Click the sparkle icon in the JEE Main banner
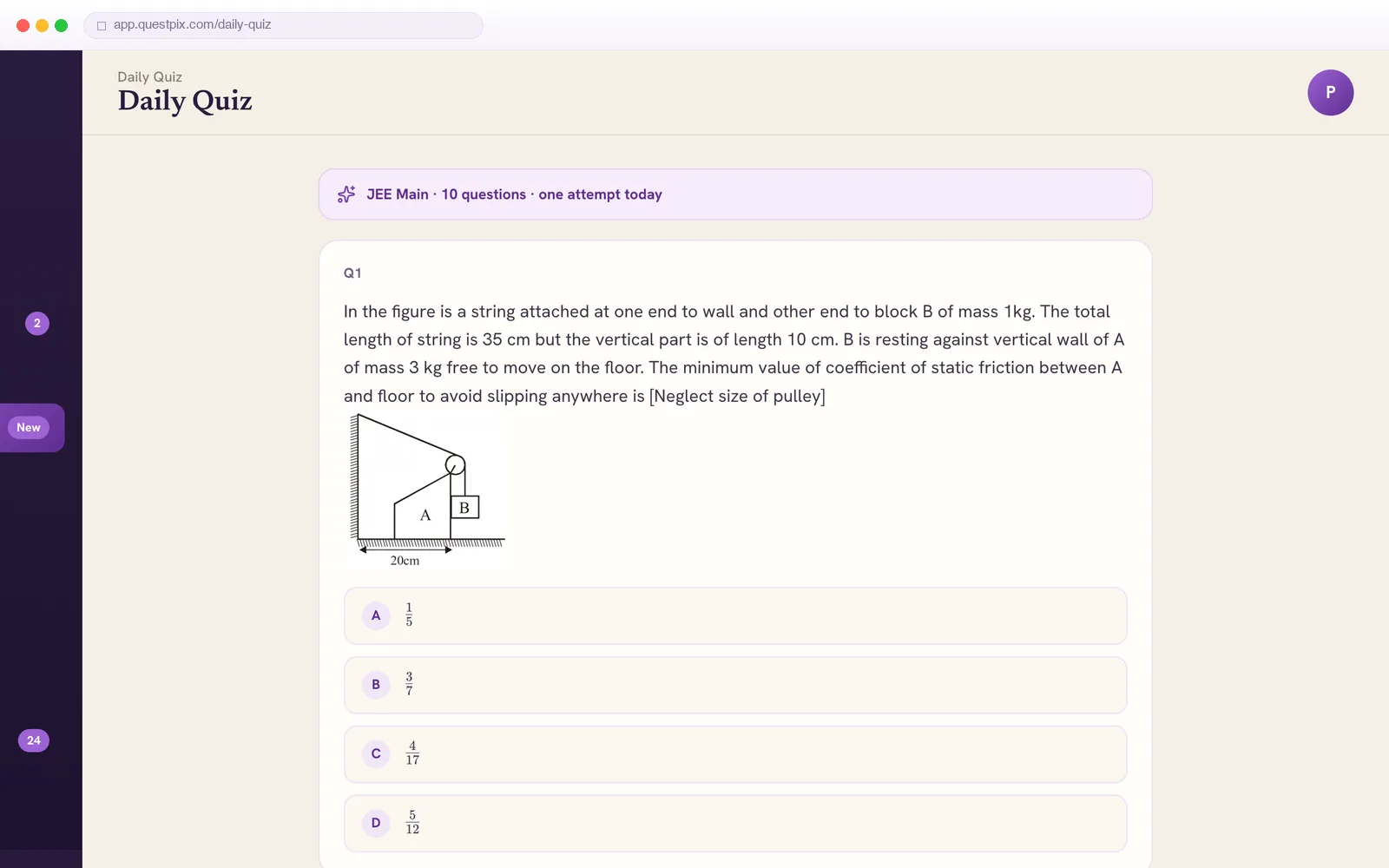Viewport: 1389px width, 868px height. [x=346, y=194]
